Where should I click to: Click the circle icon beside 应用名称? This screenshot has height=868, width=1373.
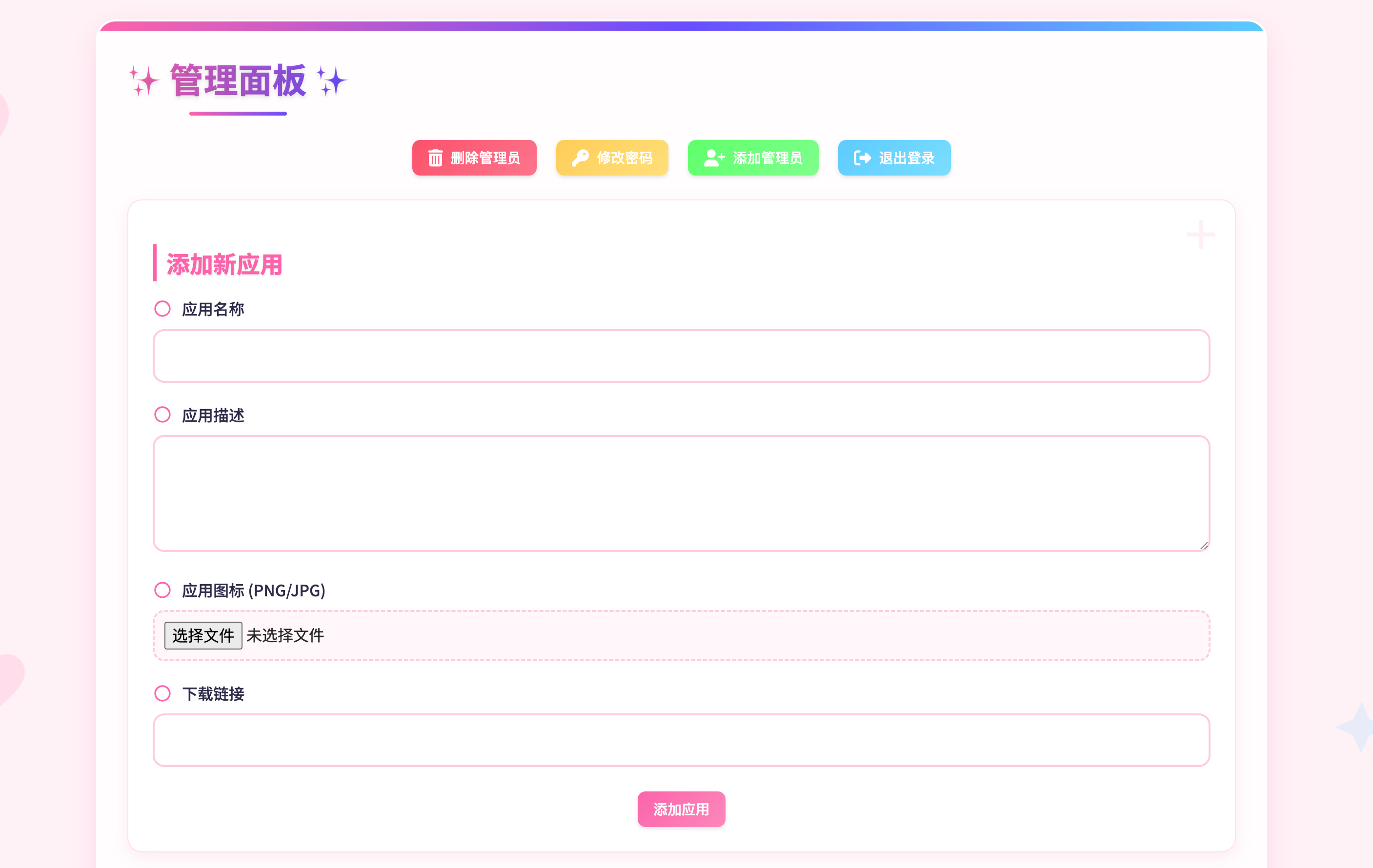(x=162, y=309)
